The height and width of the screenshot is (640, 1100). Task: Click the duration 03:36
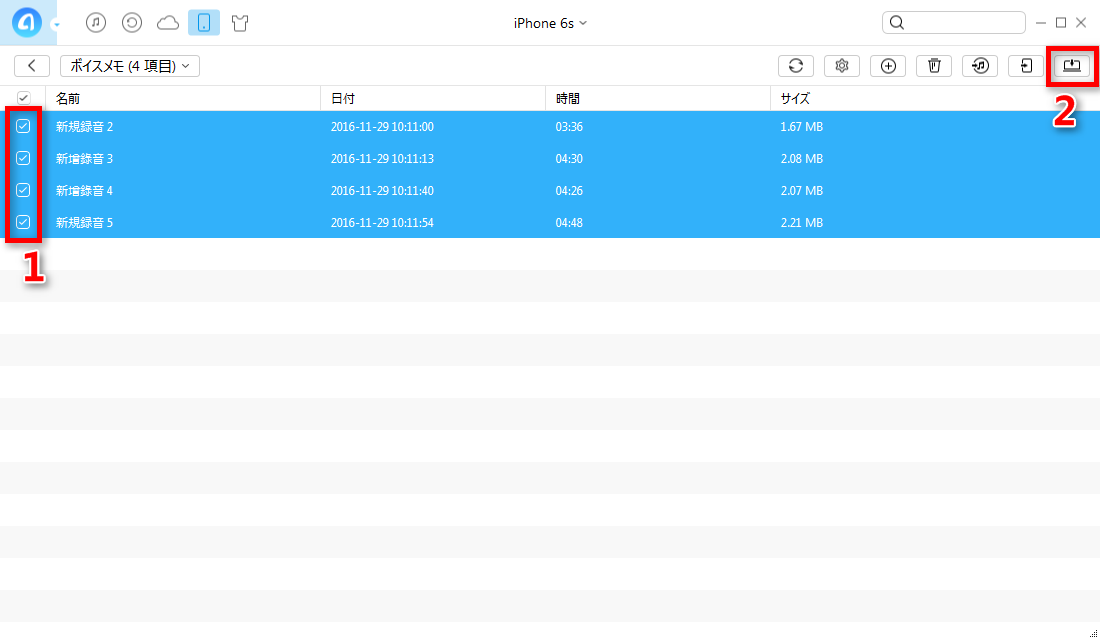[x=569, y=127]
